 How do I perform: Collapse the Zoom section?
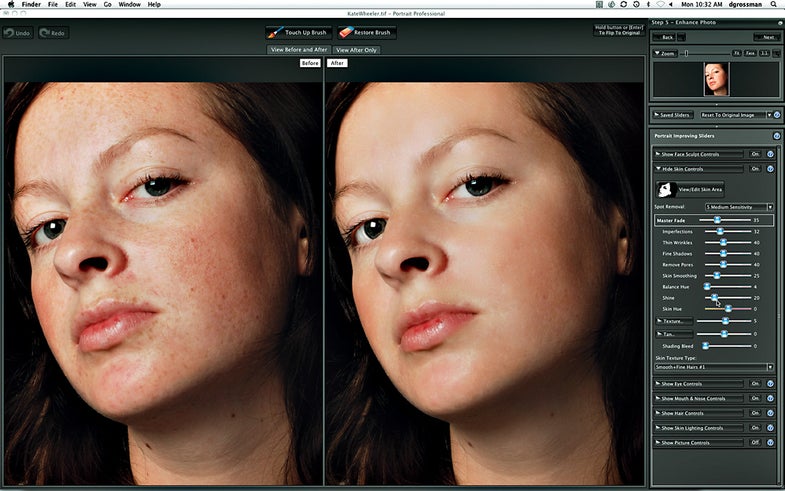(x=665, y=53)
